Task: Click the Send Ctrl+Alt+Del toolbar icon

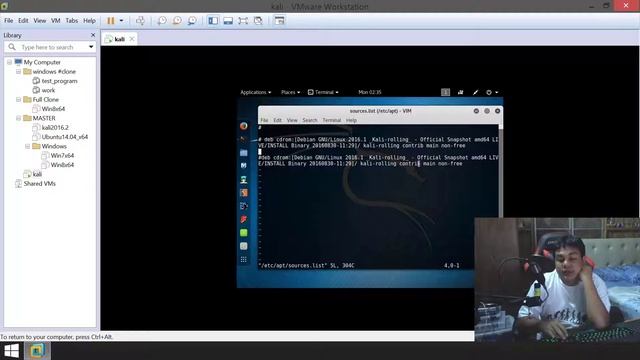Action: (140, 20)
